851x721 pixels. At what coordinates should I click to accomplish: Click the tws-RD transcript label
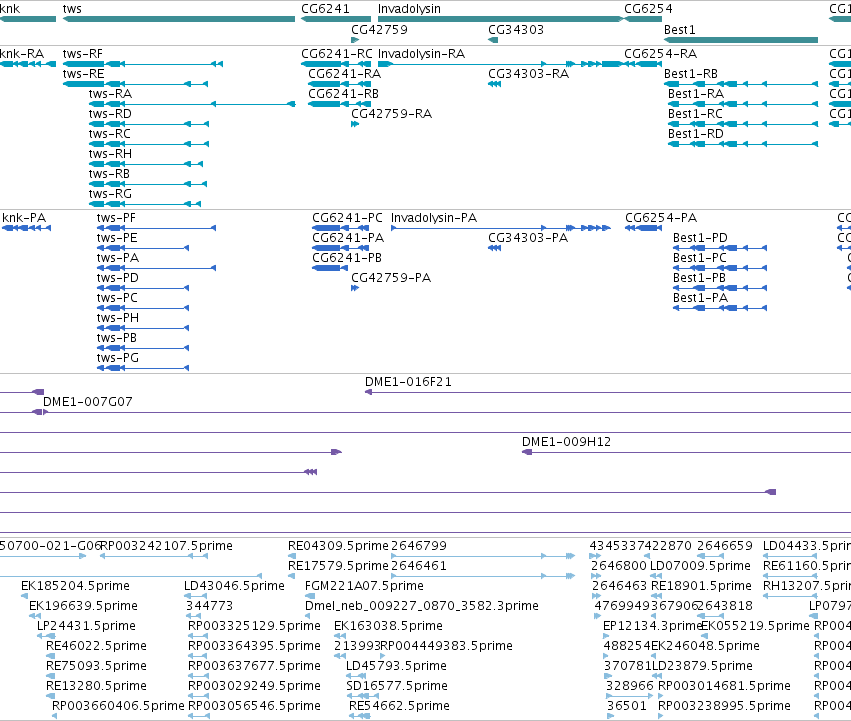[x=110, y=113]
